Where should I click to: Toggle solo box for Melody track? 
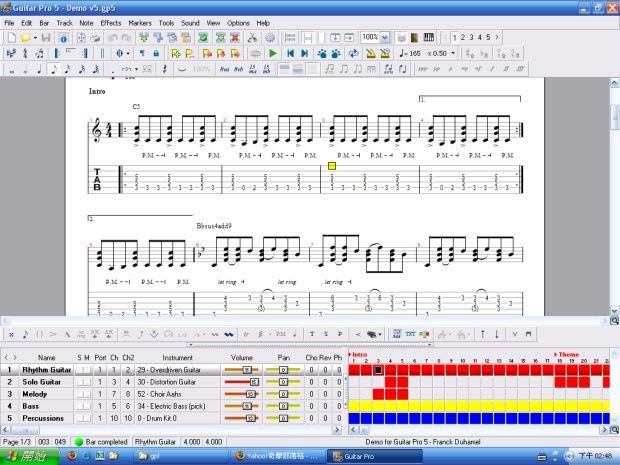click(x=79, y=394)
